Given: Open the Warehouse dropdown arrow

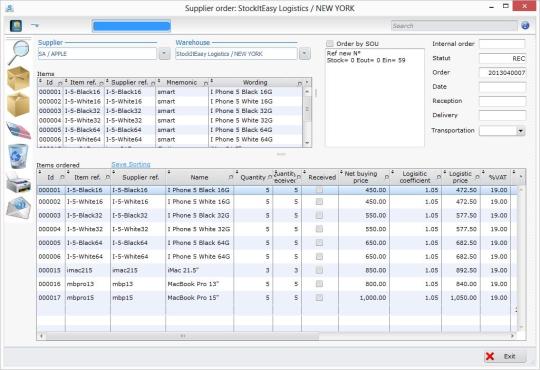Looking at the screenshot, I should (304, 54).
